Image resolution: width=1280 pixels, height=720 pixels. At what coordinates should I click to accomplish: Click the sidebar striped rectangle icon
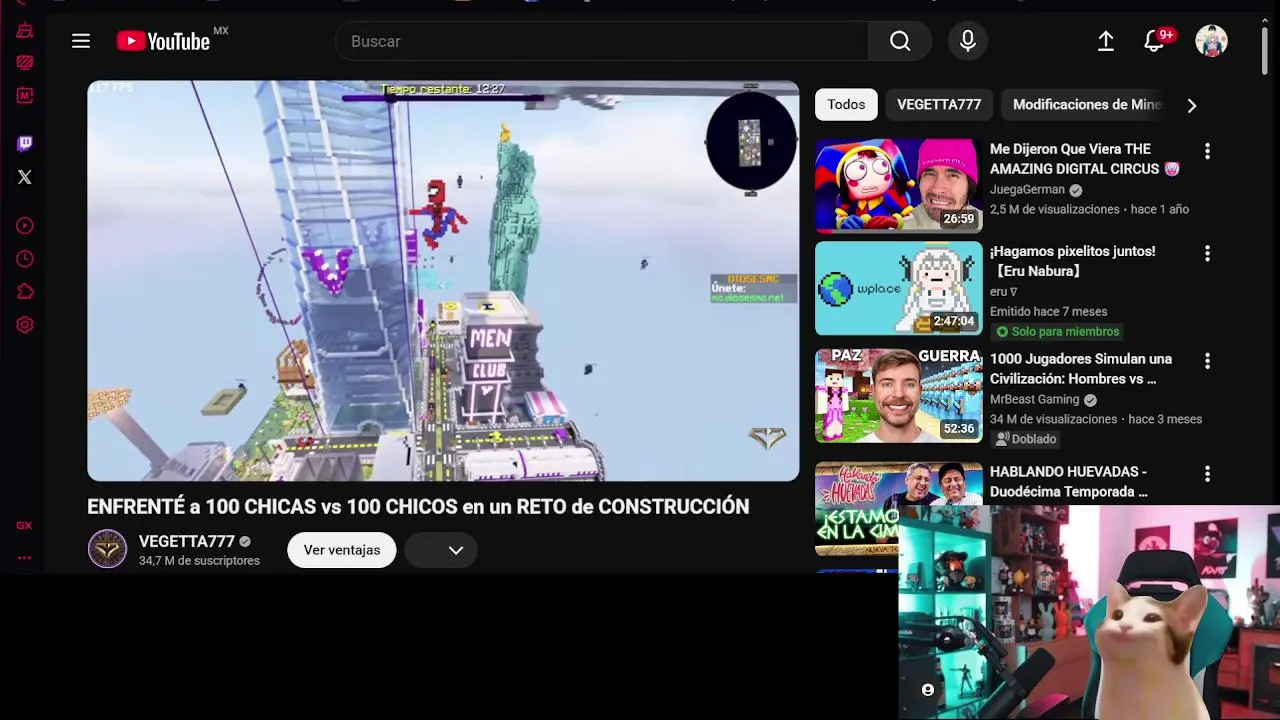pyautogui.click(x=25, y=62)
